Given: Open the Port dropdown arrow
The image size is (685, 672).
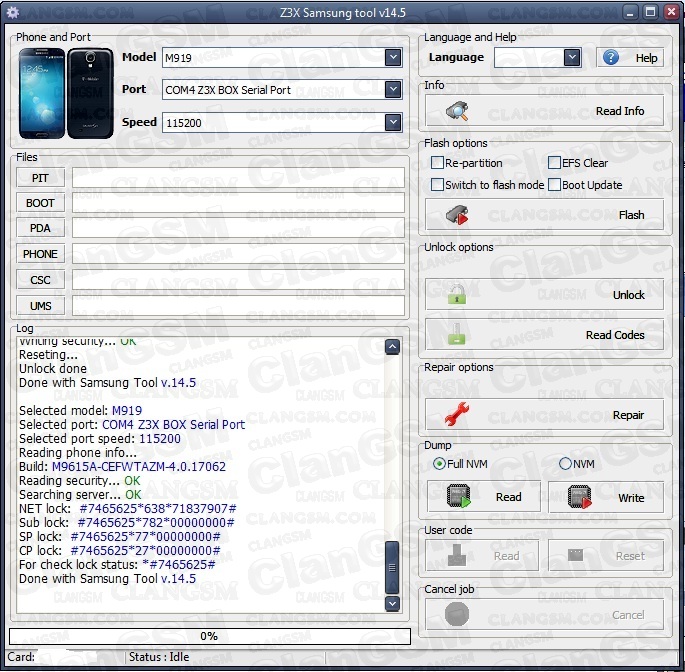Looking at the screenshot, I should tap(393, 90).
